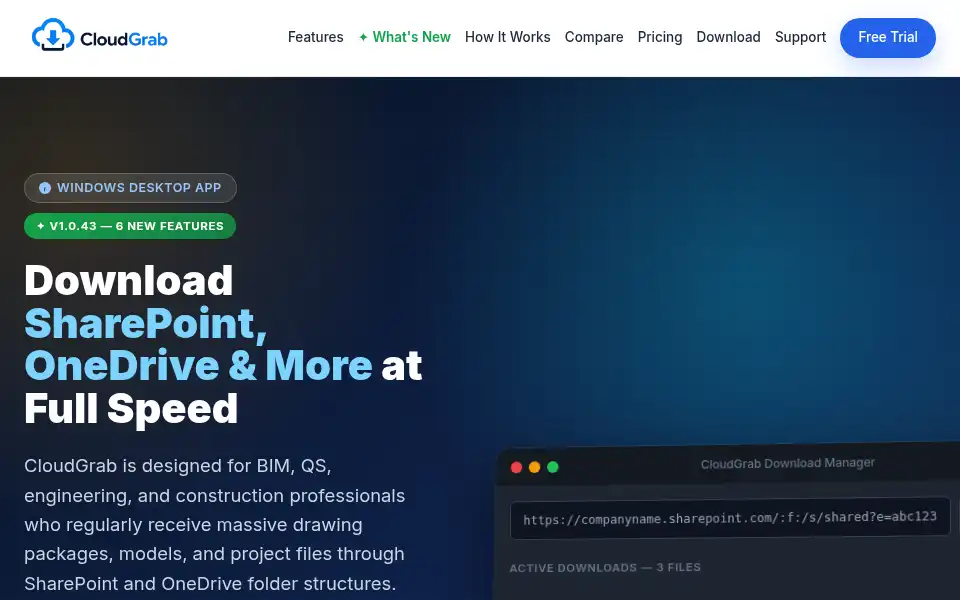
Task: Click the CloudGrab brand name text
Action: (x=124, y=39)
